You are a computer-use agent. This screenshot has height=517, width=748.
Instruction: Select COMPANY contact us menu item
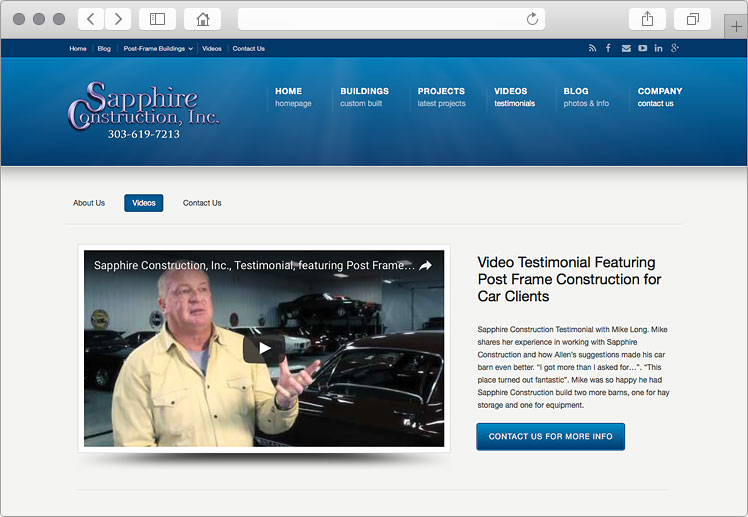point(660,97)
